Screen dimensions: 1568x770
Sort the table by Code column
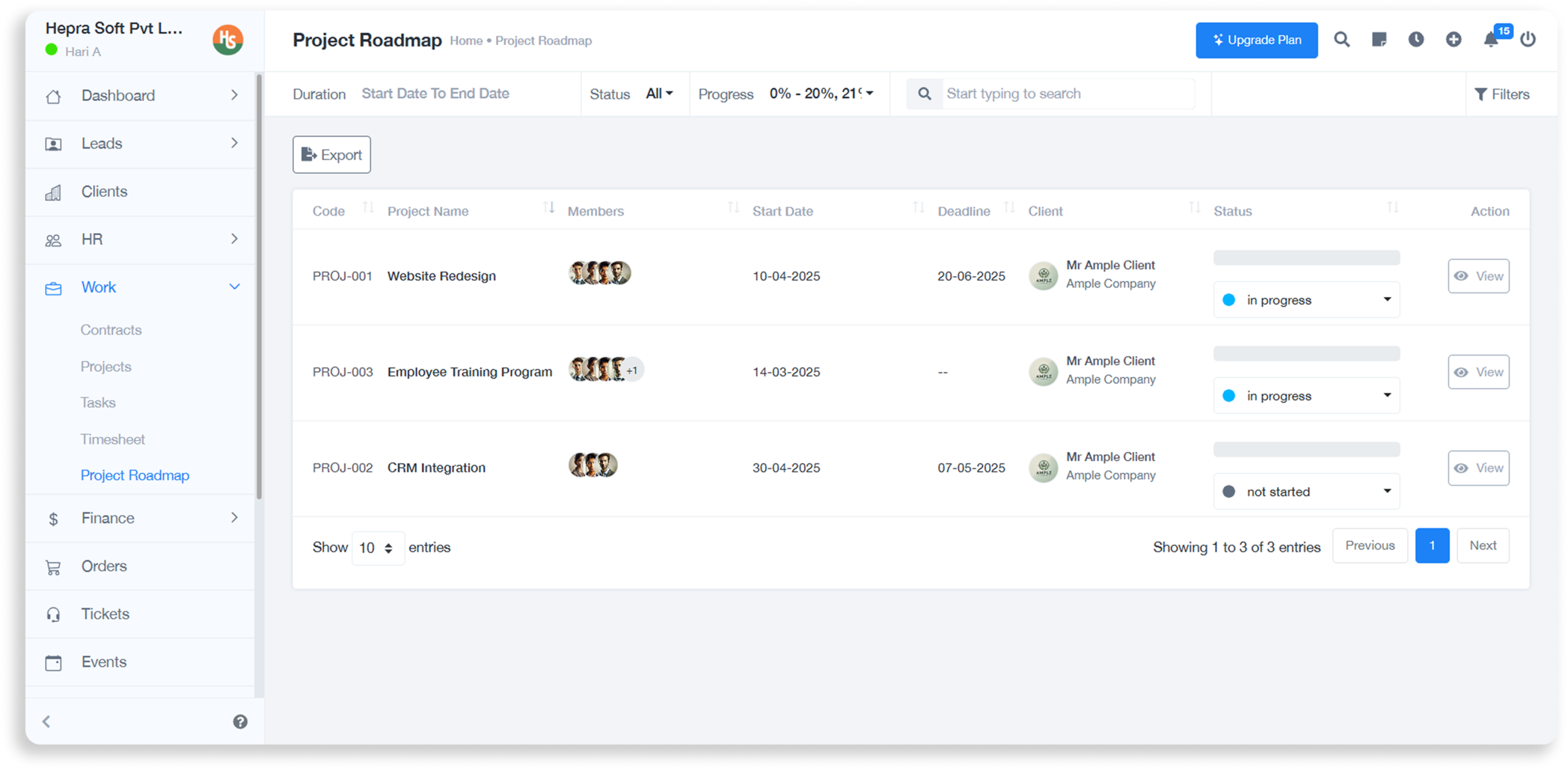pyautogui.click(x=367, y=208)
